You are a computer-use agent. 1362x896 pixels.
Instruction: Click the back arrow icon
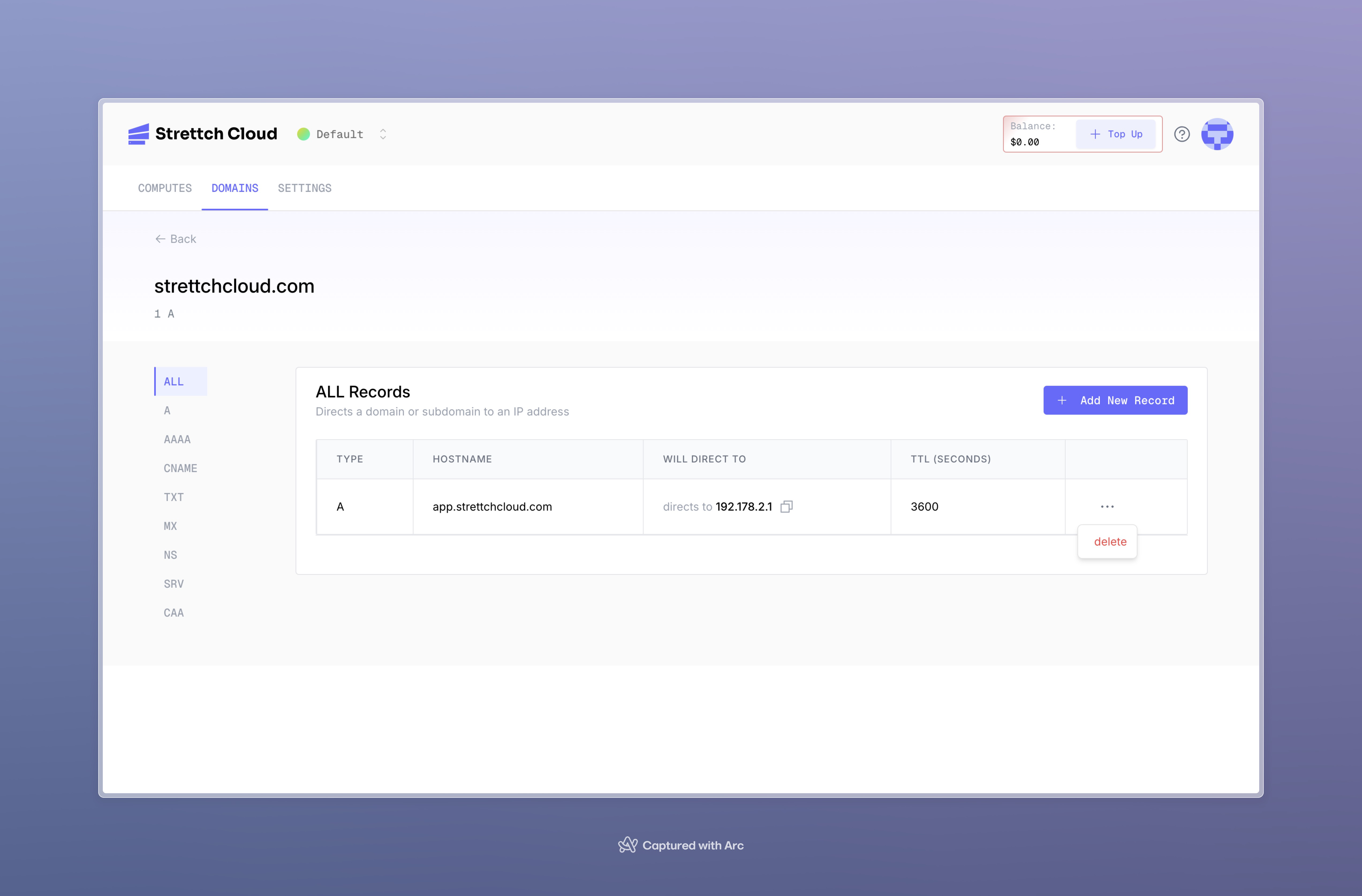pyautogui.click(x=160, y=239)
